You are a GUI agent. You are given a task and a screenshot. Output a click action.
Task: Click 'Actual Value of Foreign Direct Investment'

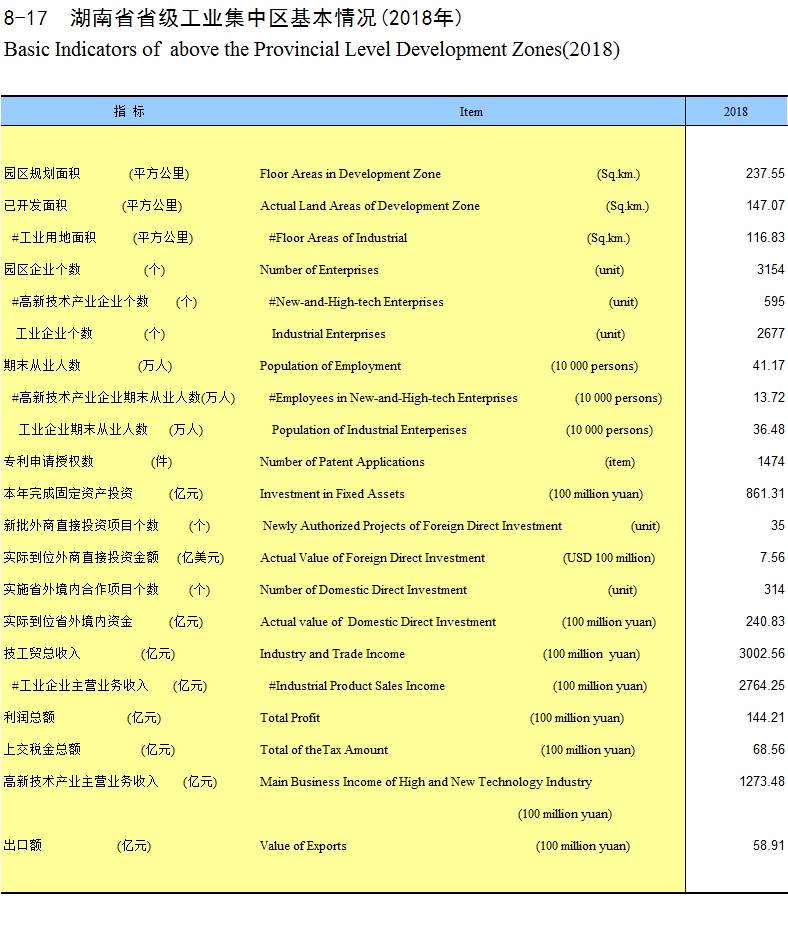coord(373,557)
